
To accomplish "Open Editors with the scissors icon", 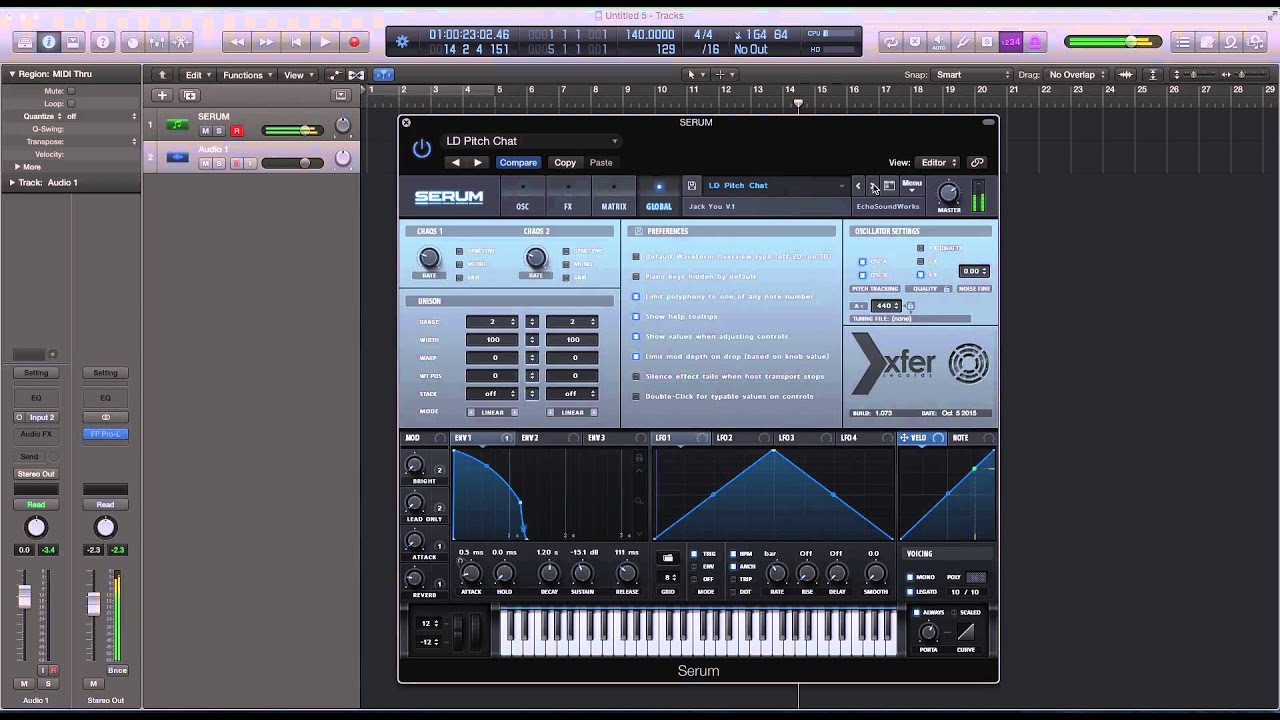I will [181, 42].
